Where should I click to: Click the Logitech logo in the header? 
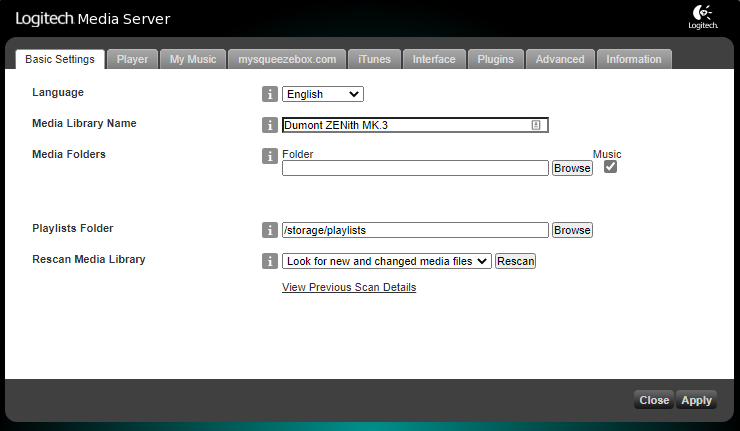[x=703, y=17]
